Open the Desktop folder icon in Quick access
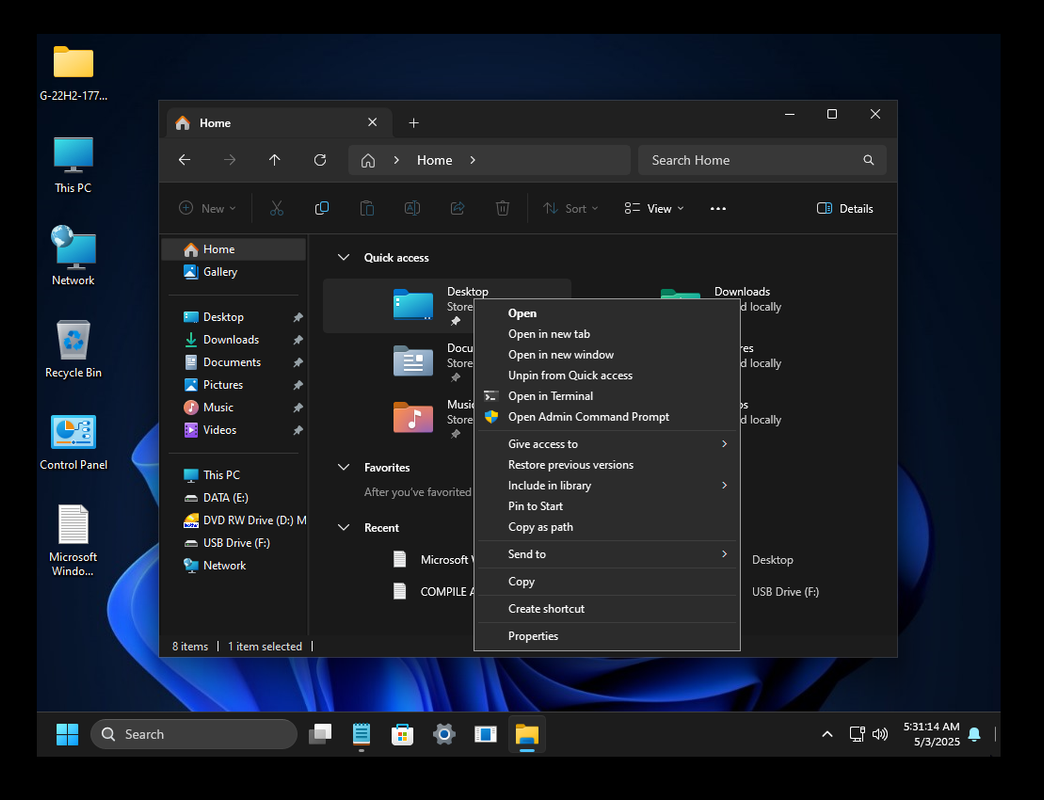 tap(413, 305)
